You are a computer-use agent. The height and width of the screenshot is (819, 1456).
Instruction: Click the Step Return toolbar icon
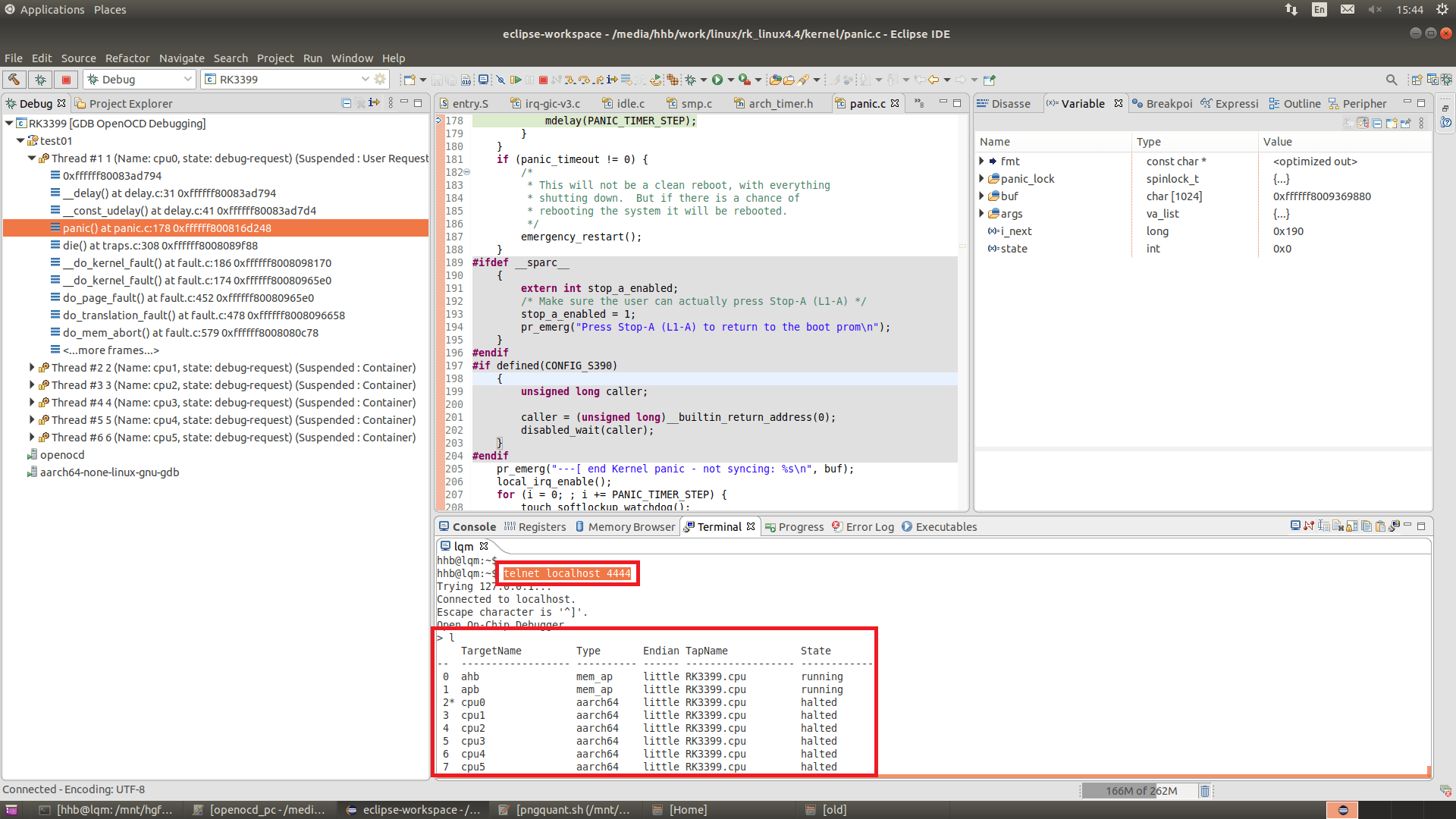pos(599,80)
